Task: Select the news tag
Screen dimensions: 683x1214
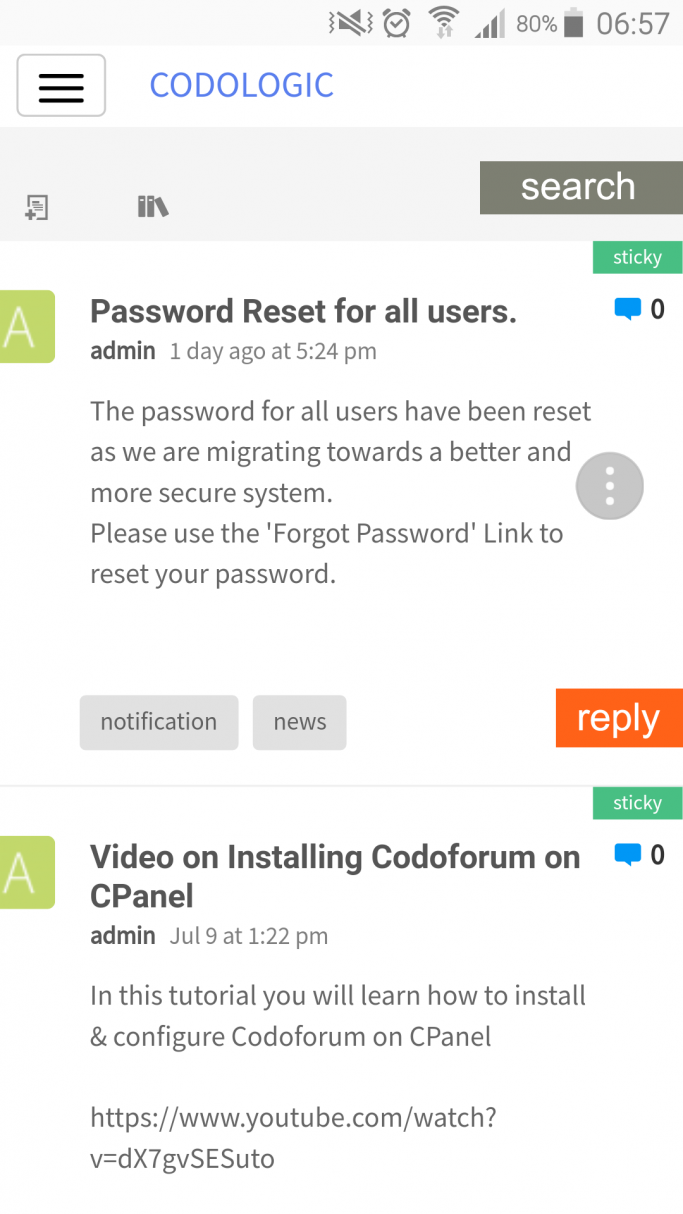Action: 300,722
